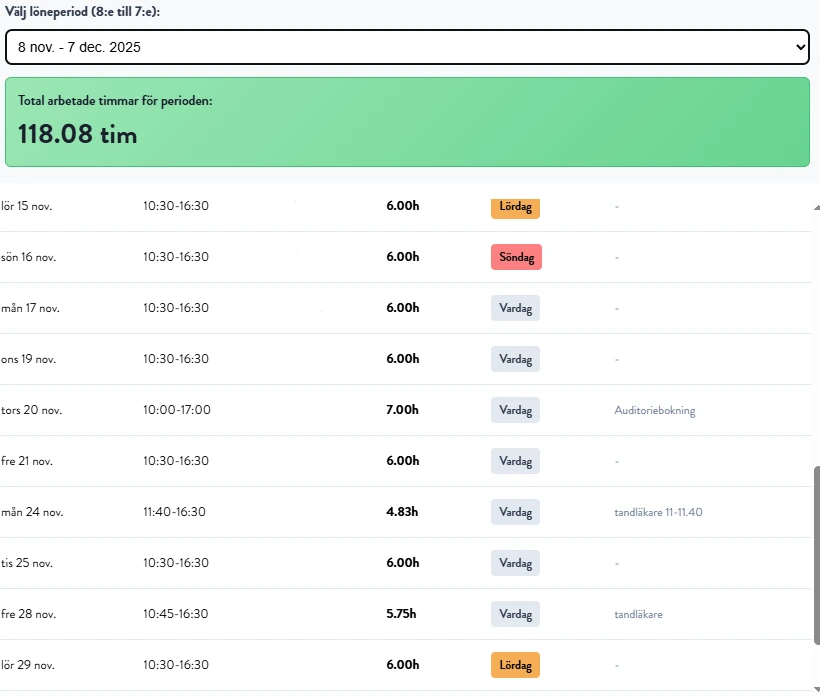The height and width of the screenshot is (696, 820).
Task: Click the 'fre 21 nov.' date cell
Action: coord(27,461)
